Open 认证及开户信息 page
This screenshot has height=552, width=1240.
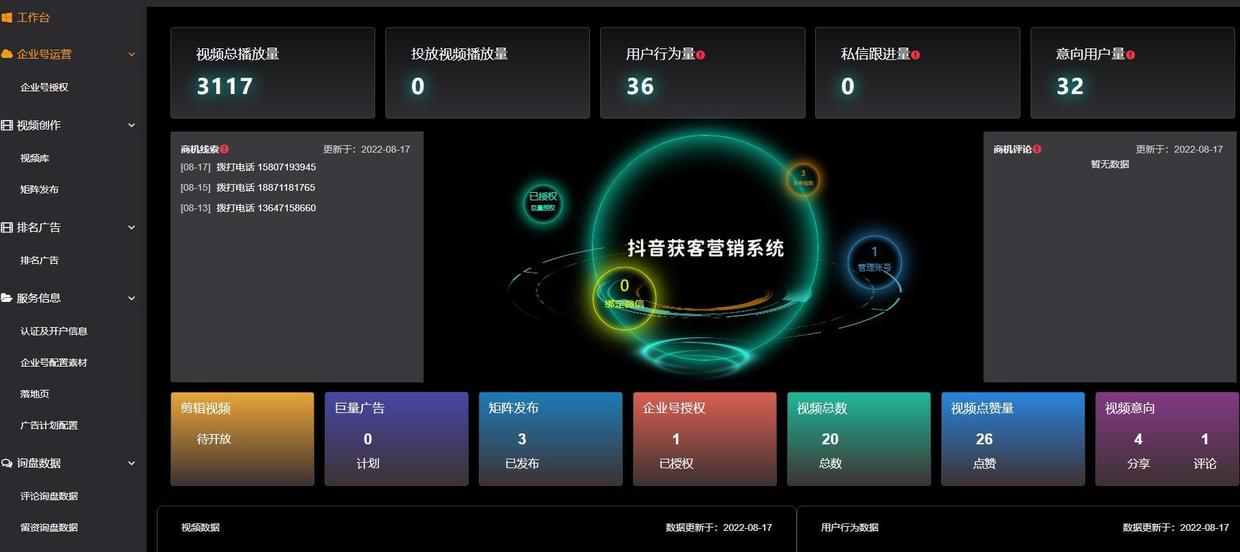coord(54,331)
